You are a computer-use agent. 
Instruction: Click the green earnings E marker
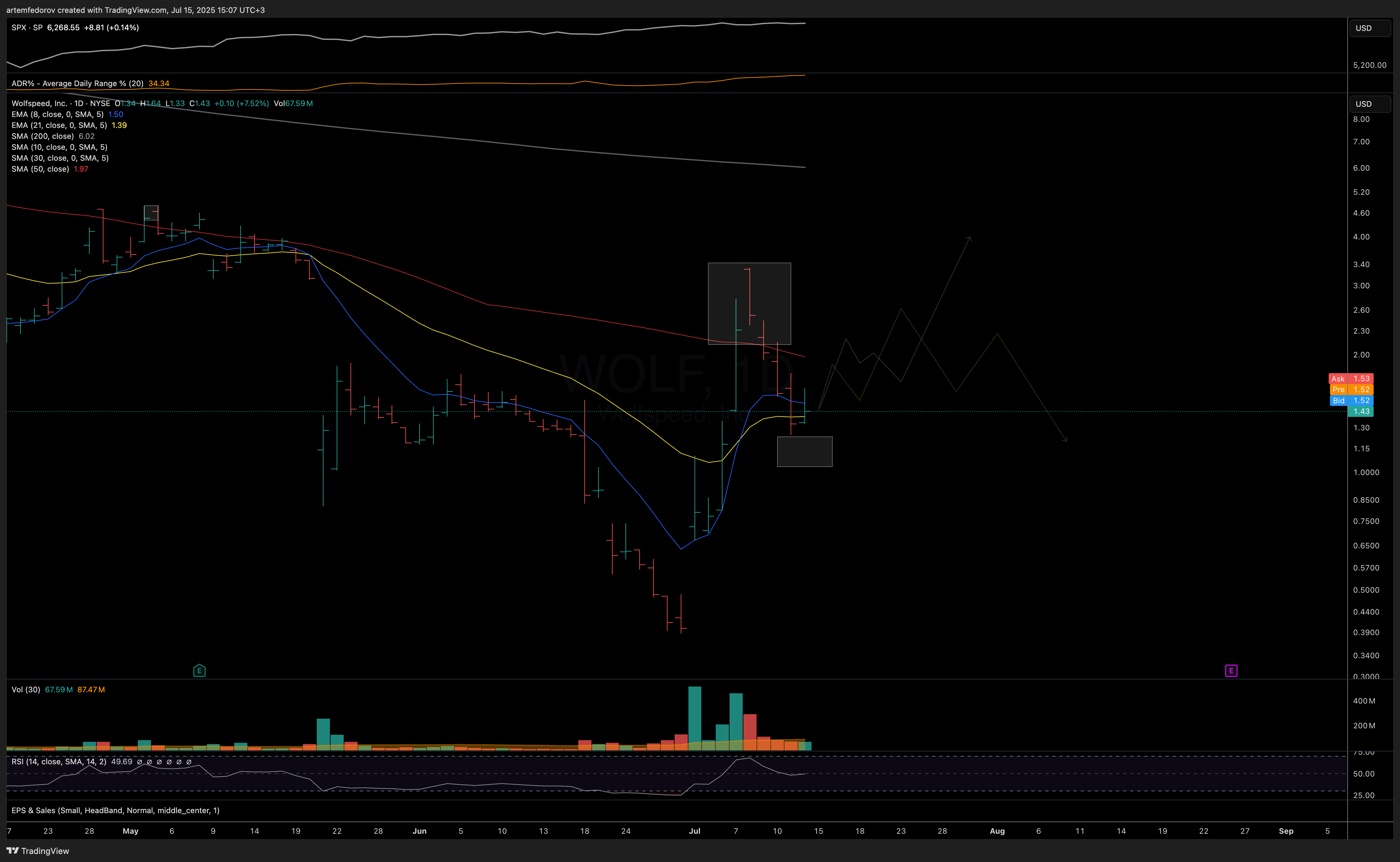199,670
